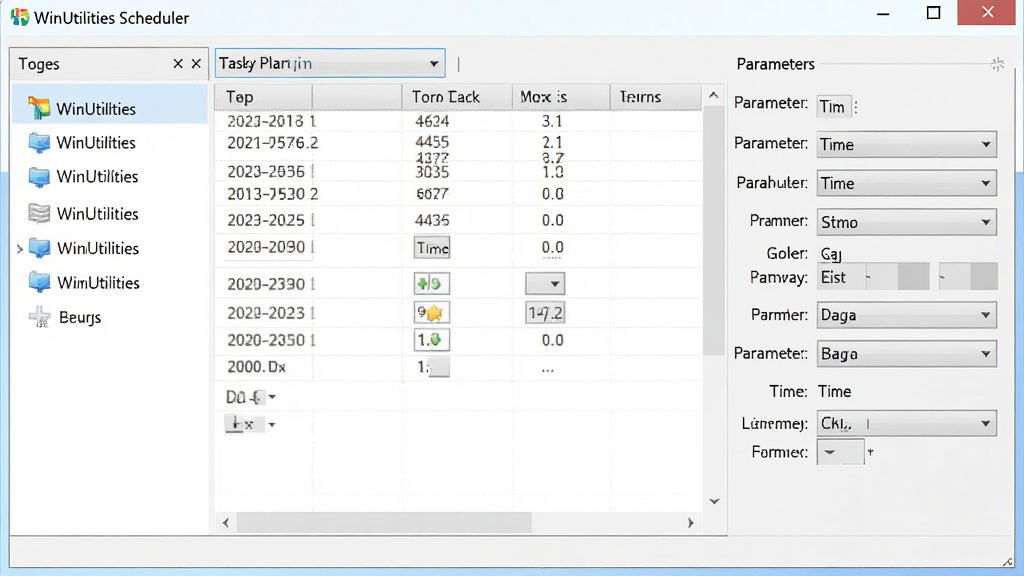Click the table vertical scrollbar up arrow

[714, 95]
